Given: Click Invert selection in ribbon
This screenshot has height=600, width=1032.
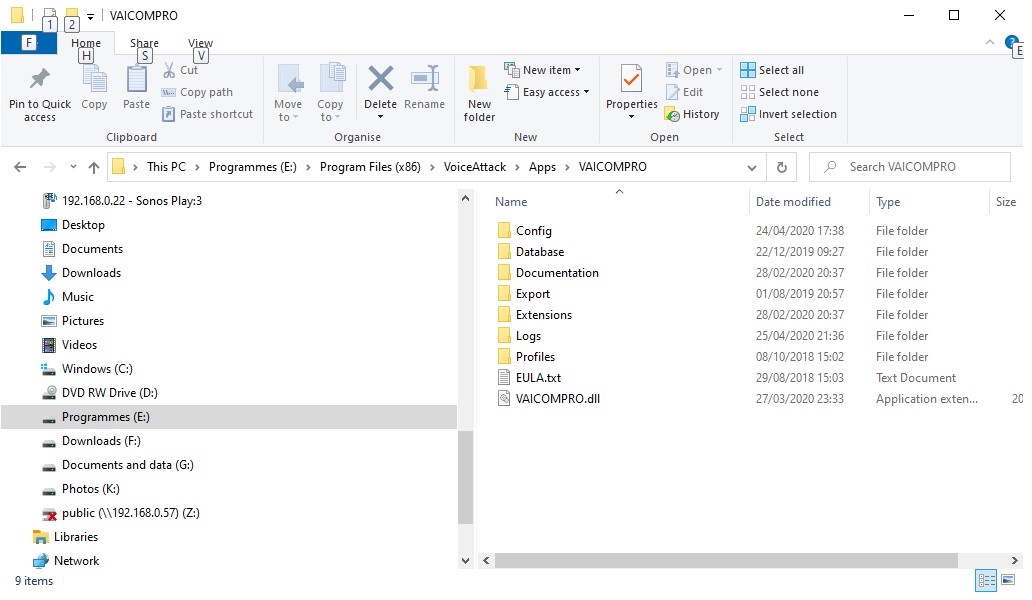Looking at the screenshot, I should pyautogui.click(x=788, y=114).
